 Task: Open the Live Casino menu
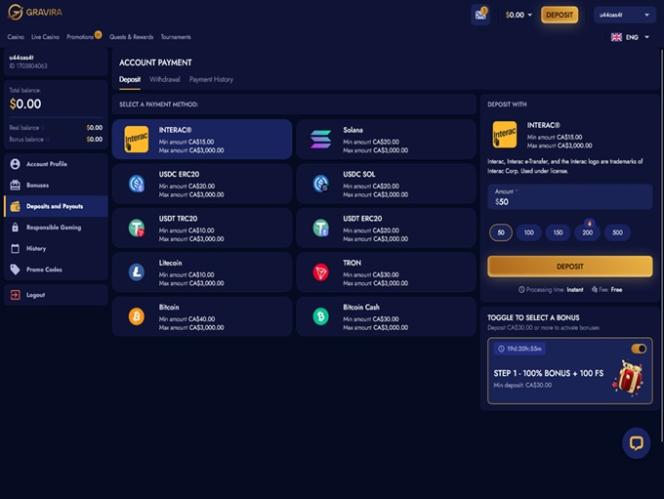(45, 37)
